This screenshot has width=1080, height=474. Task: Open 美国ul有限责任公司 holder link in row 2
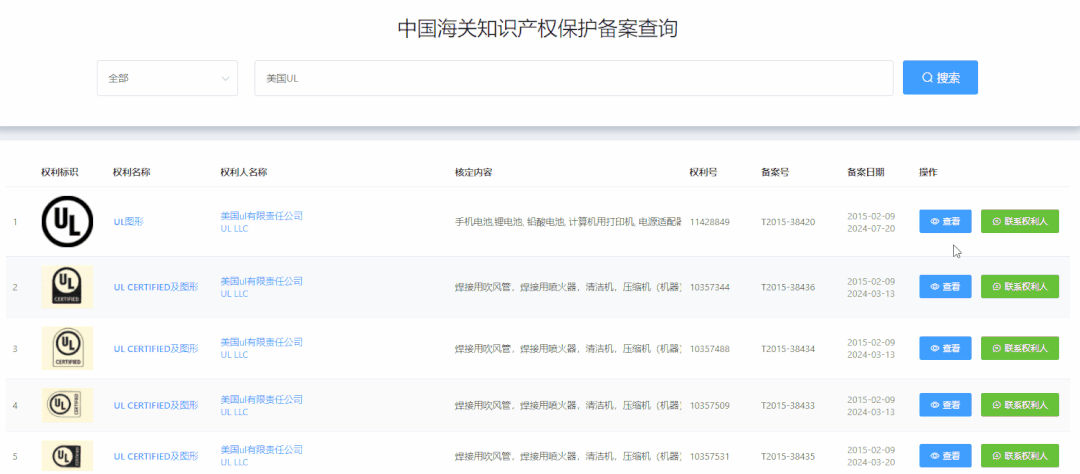coord(262,281)
